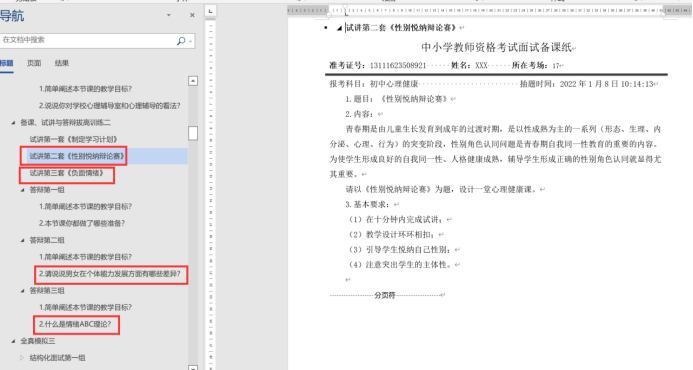Click the navigation pane scrollbar thumb
The width and height of the screenshot is (693, 370).
tap(193, 133)
